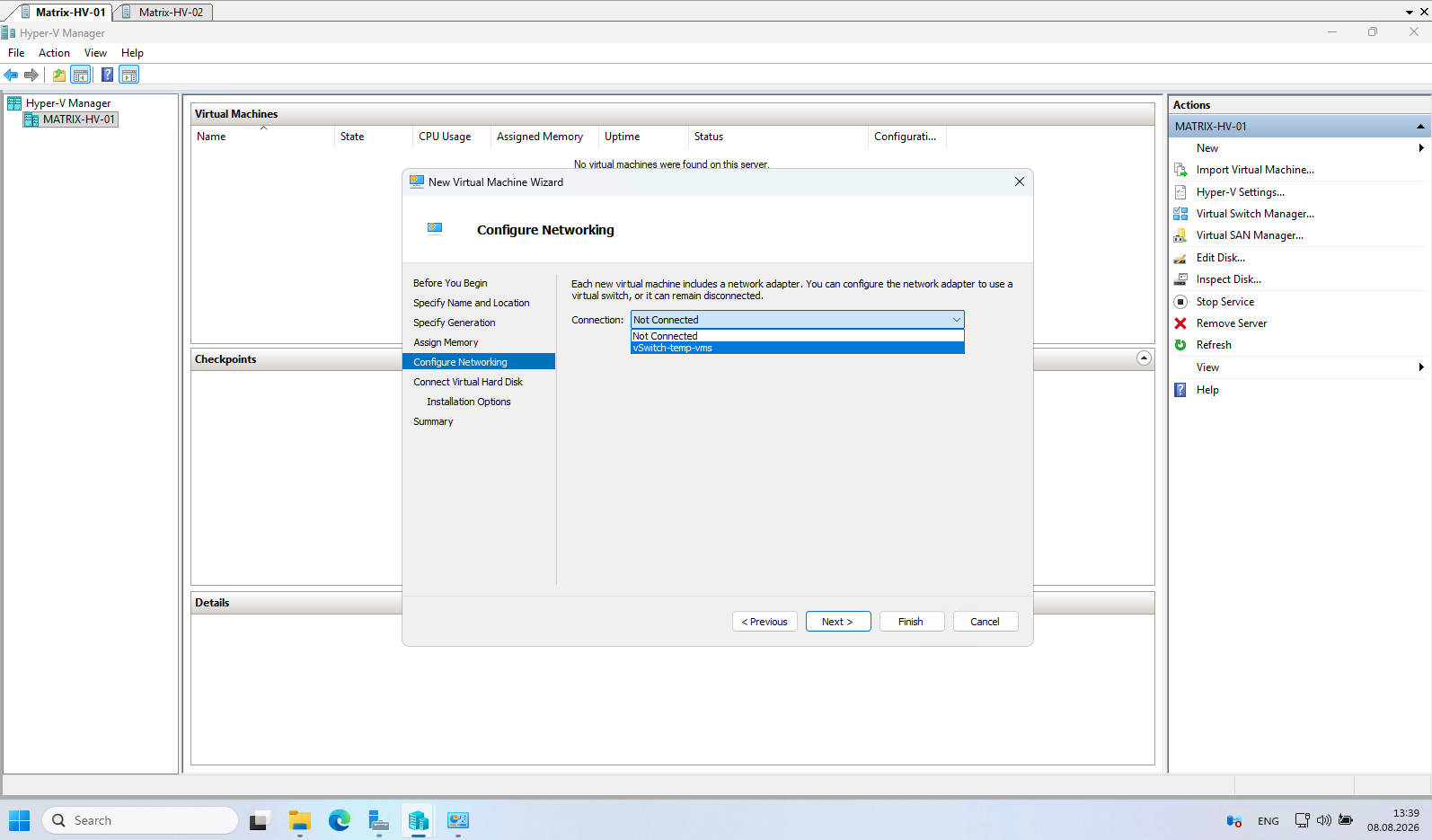
Task: Click the taskbar Search box
Action: tap(140, 820)
